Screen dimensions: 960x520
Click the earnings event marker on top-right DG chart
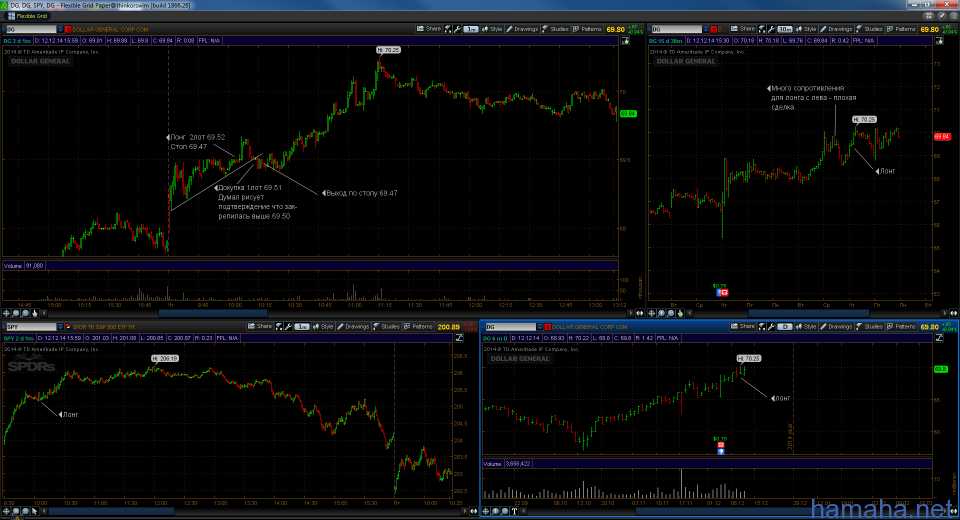coord(724,292)
